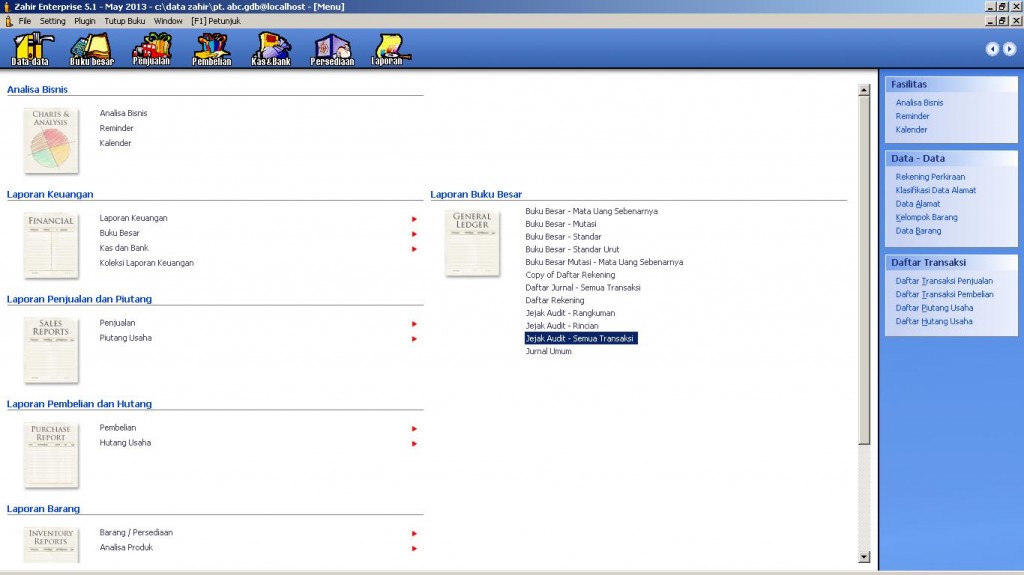Open the Kas & Bank toolbar module

point(271,49)
